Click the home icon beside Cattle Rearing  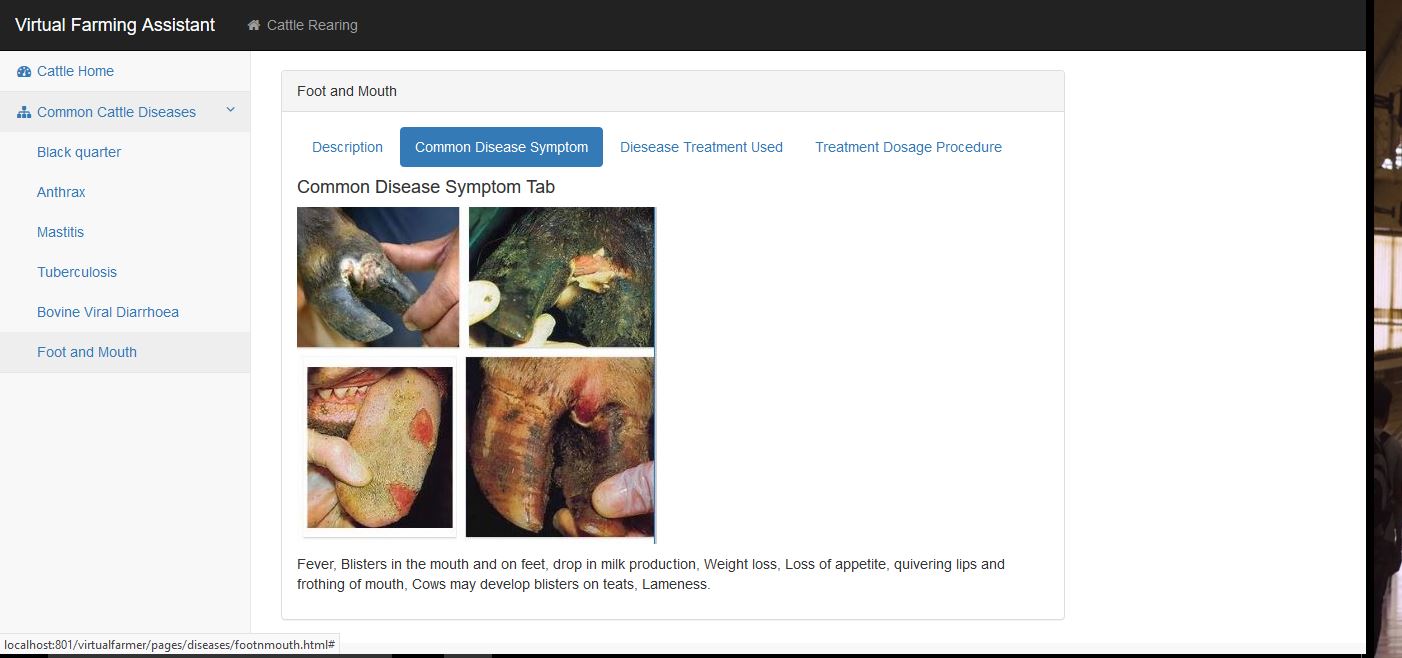[x=254, y=25]
